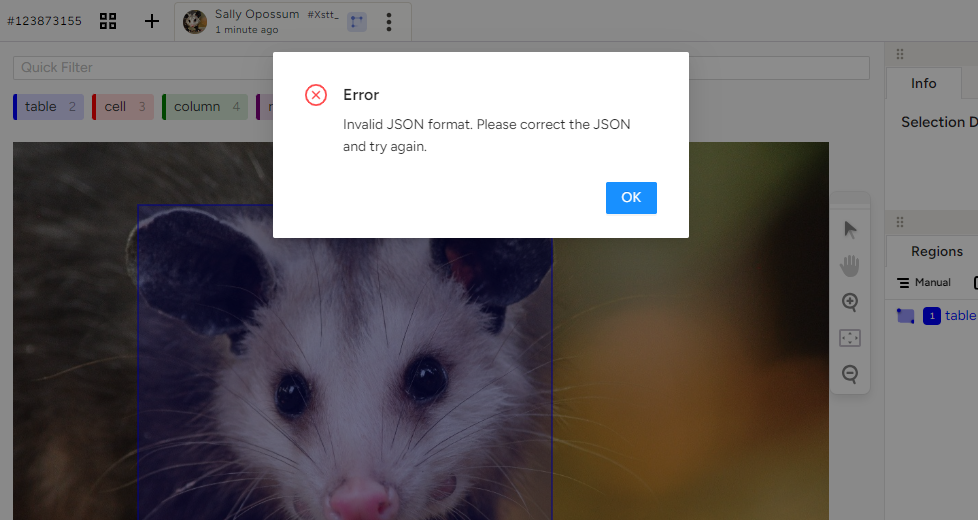The height and width of the screenshot is (520, 978).
Task: Click the red error circle icon
Action: (x=316, y=95)
